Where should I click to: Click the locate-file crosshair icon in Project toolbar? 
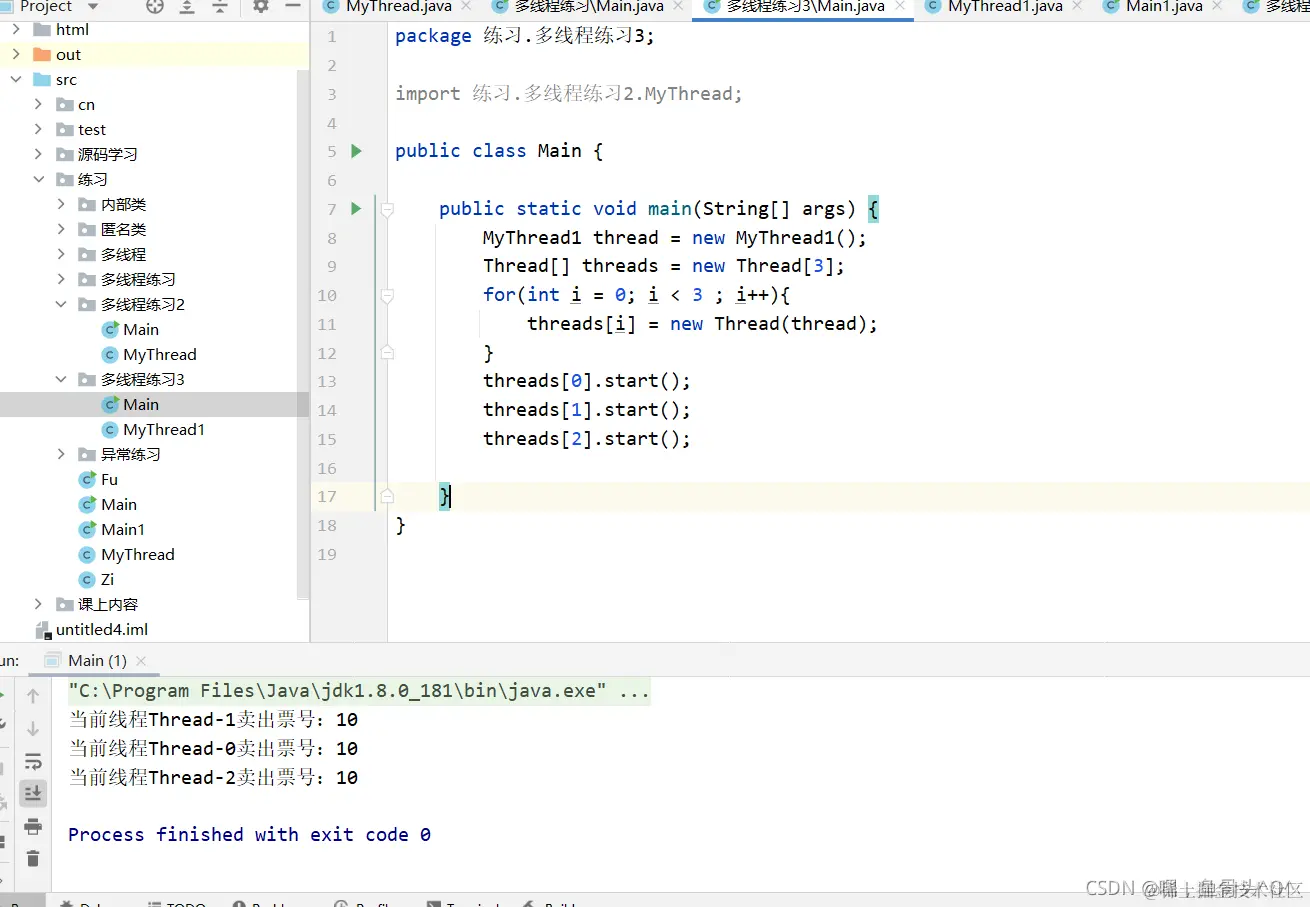[154, 6]
